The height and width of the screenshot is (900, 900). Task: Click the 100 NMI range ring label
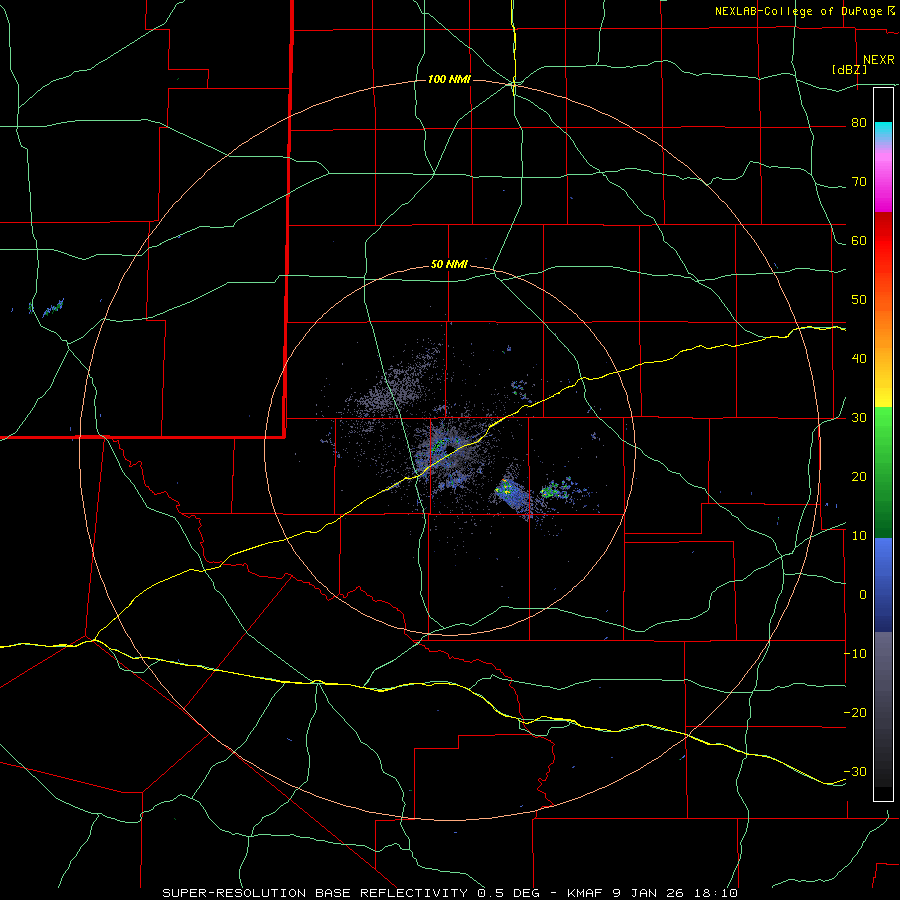[449, 79]
